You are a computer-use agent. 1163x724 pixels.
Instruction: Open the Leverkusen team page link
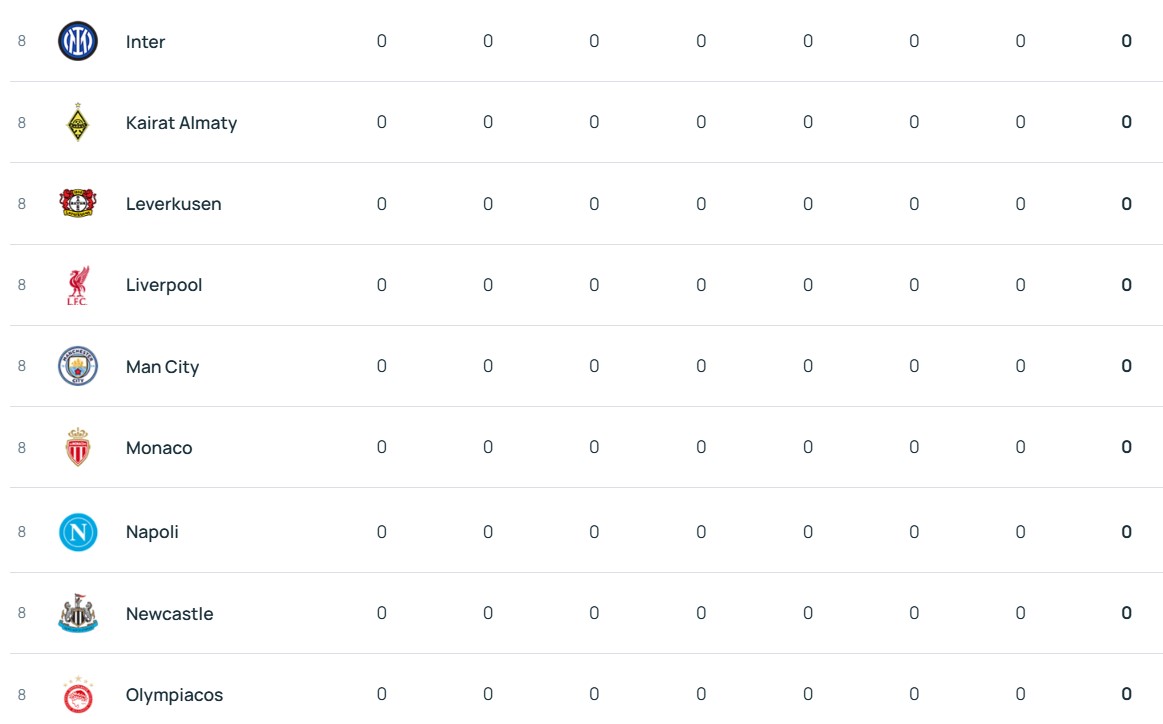(173, 204)
